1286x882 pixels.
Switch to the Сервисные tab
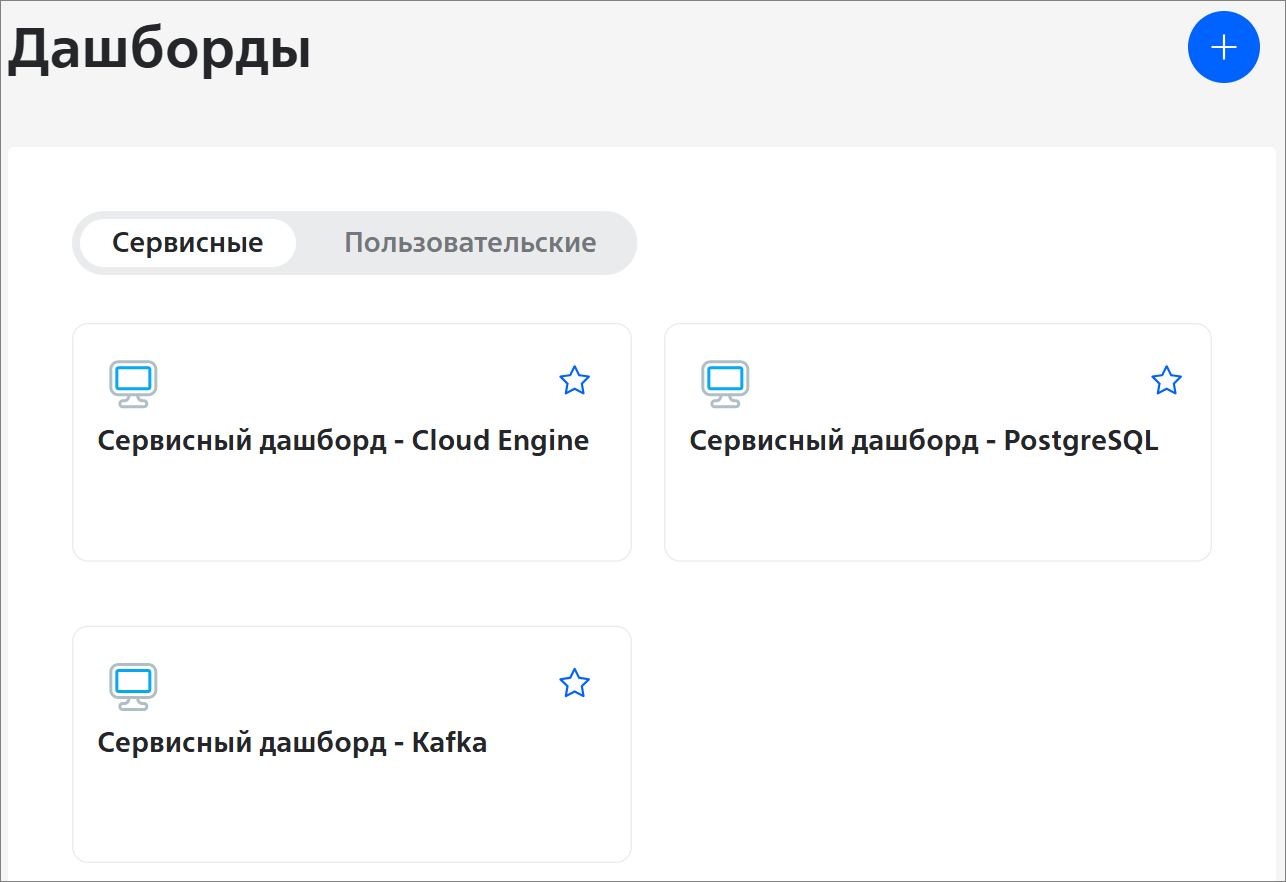click(188, 243)
